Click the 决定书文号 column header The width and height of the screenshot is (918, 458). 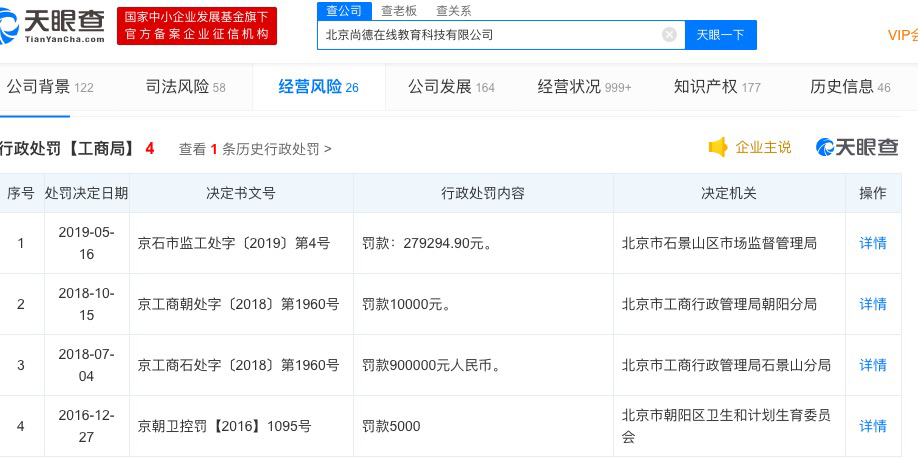(x=241, y=193)
